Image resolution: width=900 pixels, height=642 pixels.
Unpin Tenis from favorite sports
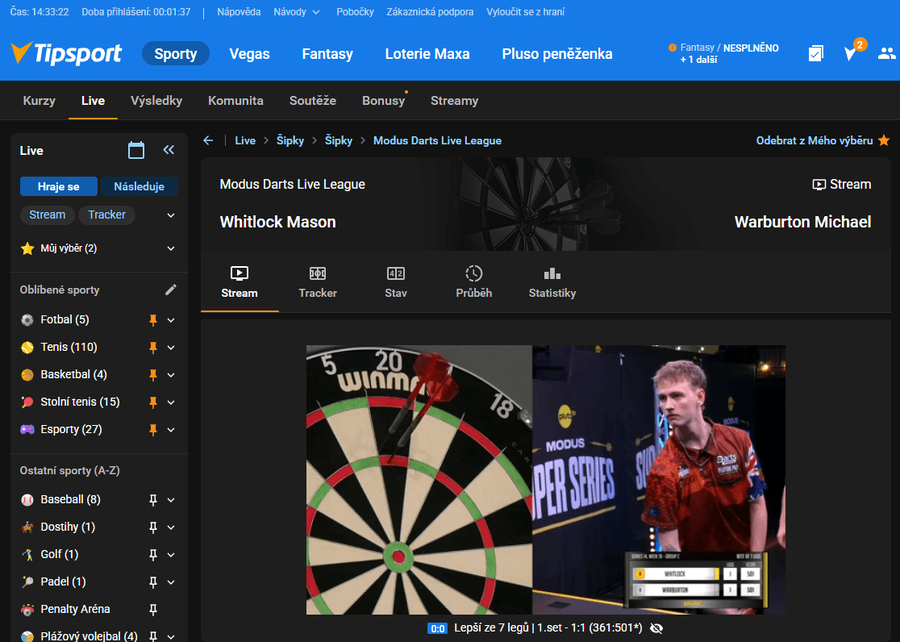pos(153,348)
